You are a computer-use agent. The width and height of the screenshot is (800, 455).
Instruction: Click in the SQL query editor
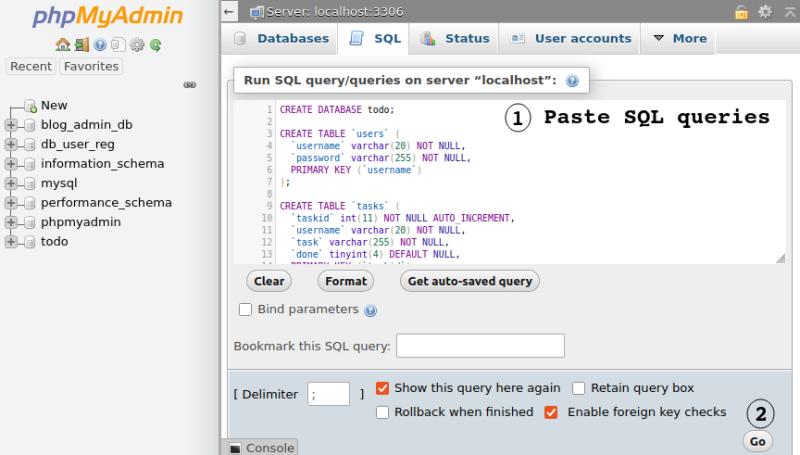coord(509,182)
